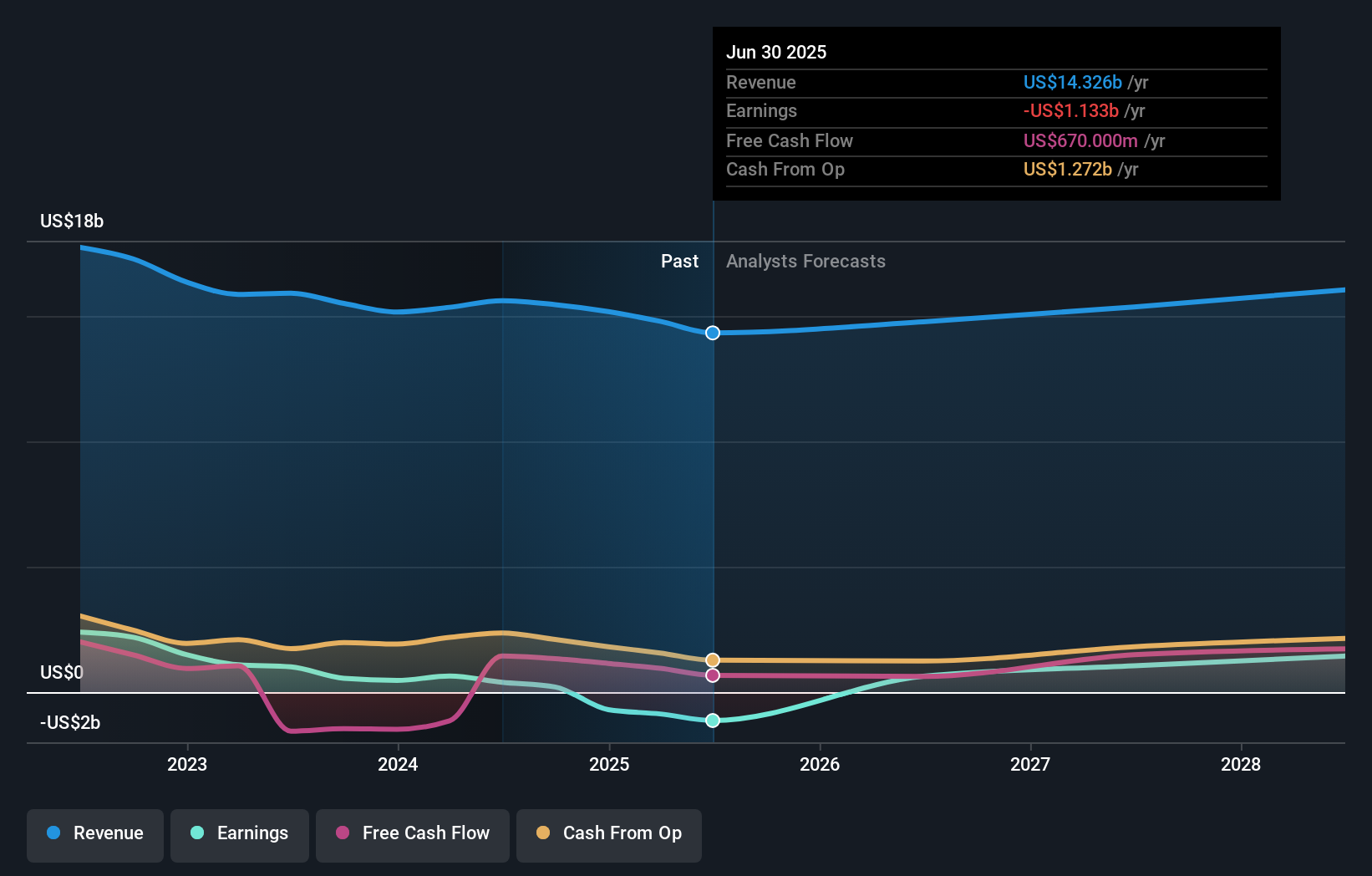The image size is (1372, 876).
Task: Click the US$0 y-axis label
Action: pyautogui.click(x=62, y=672)
